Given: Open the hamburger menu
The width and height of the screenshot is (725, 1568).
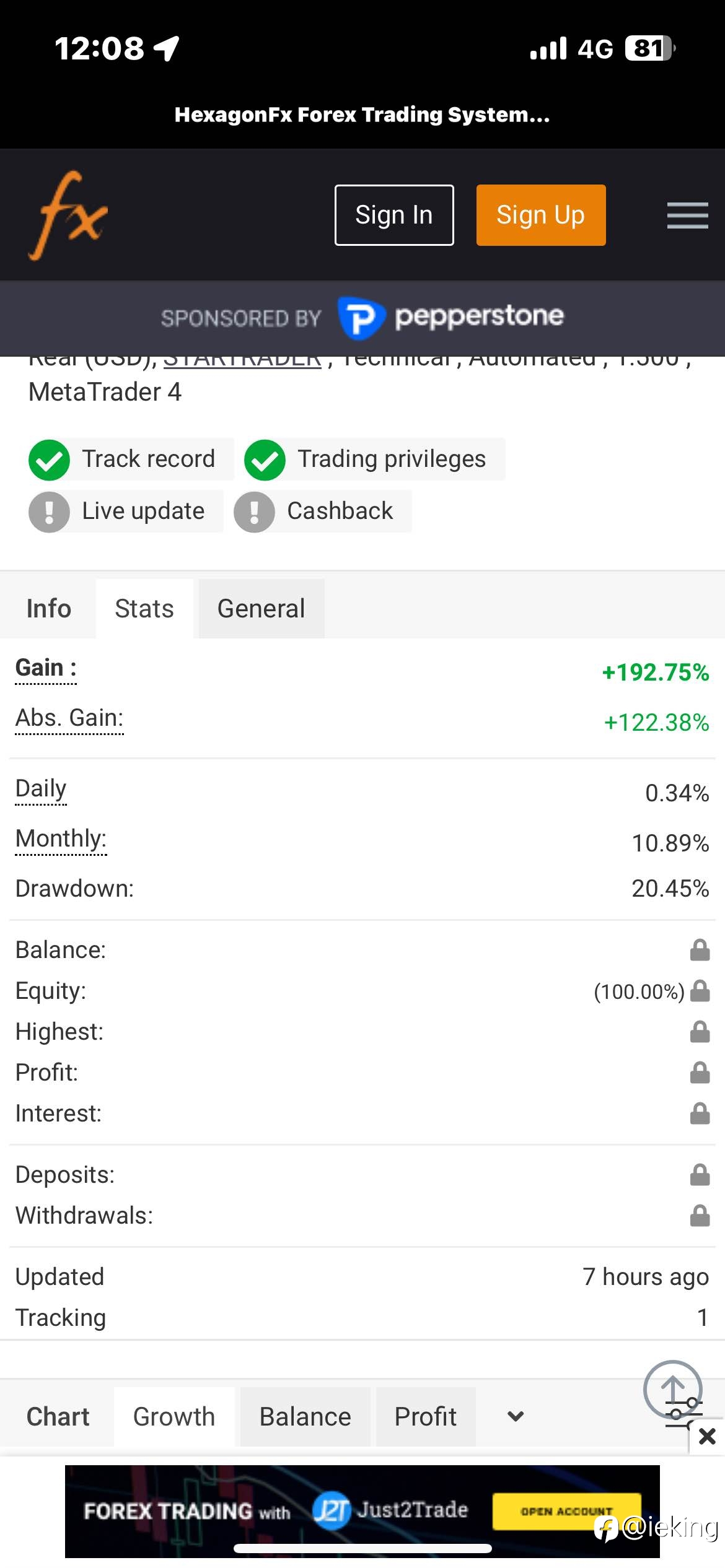Looking at the screenshot, I should click(687, 215).
